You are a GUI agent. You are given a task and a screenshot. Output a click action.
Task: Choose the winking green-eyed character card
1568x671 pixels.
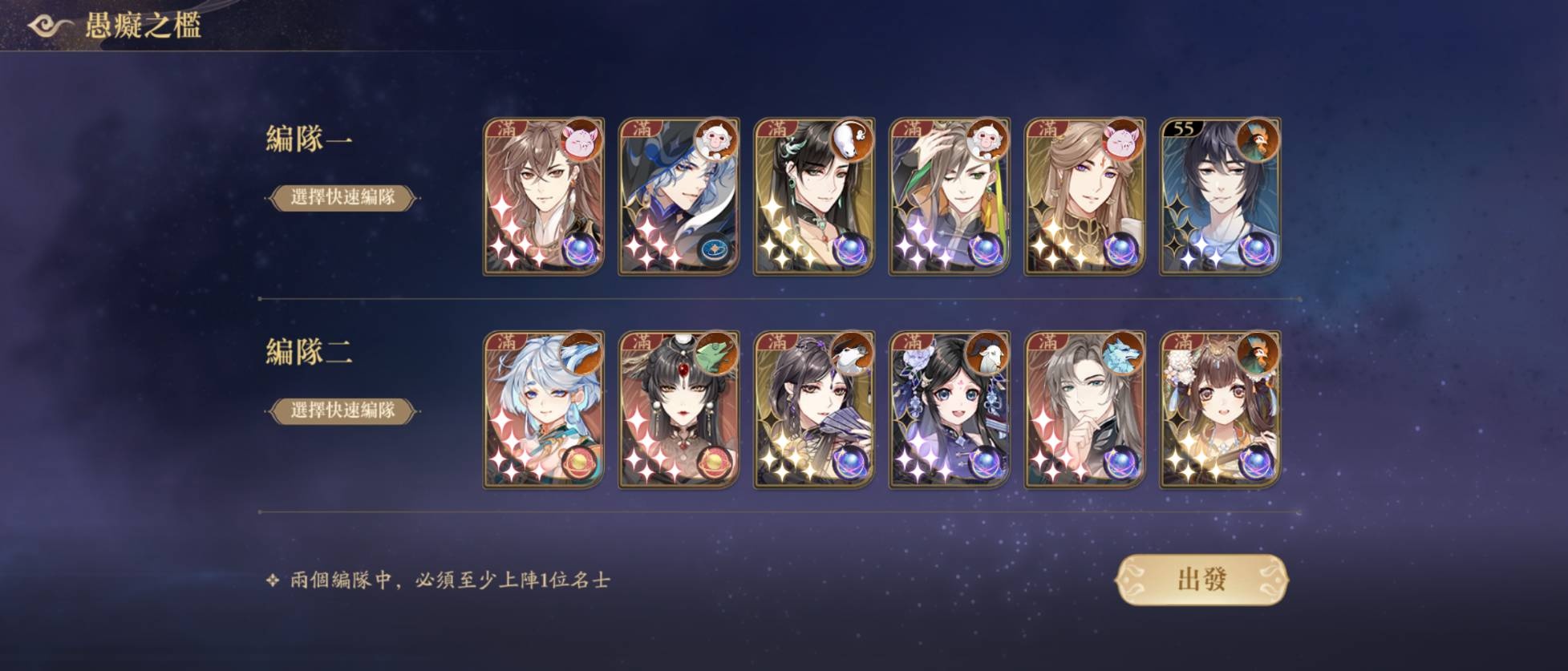coord(950,197)
